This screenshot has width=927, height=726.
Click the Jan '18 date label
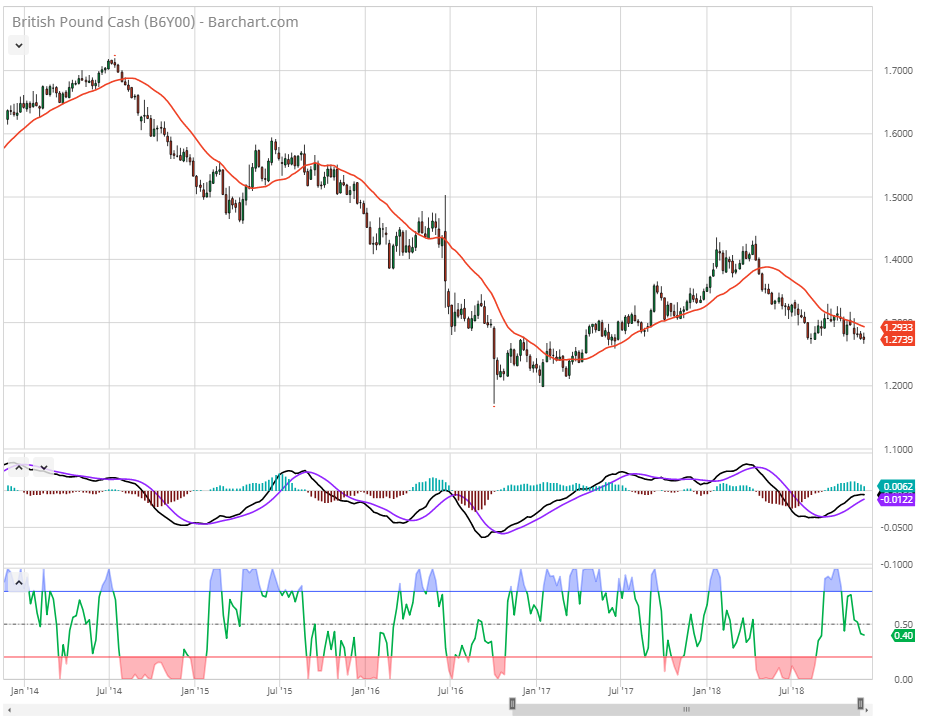coord(706,691)
